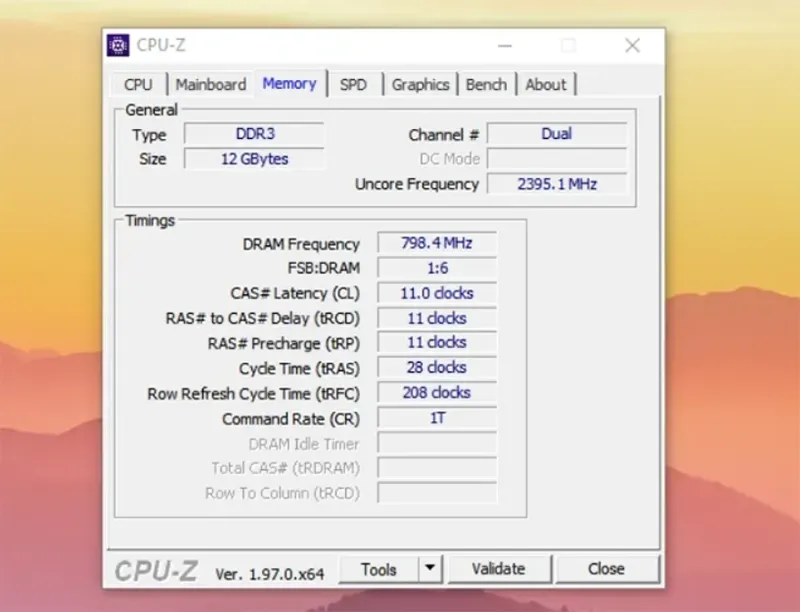Click the CAS# Latency (CL) label
Image resolution: width=800 pixels, height=612 pixels.
(295, 294)
